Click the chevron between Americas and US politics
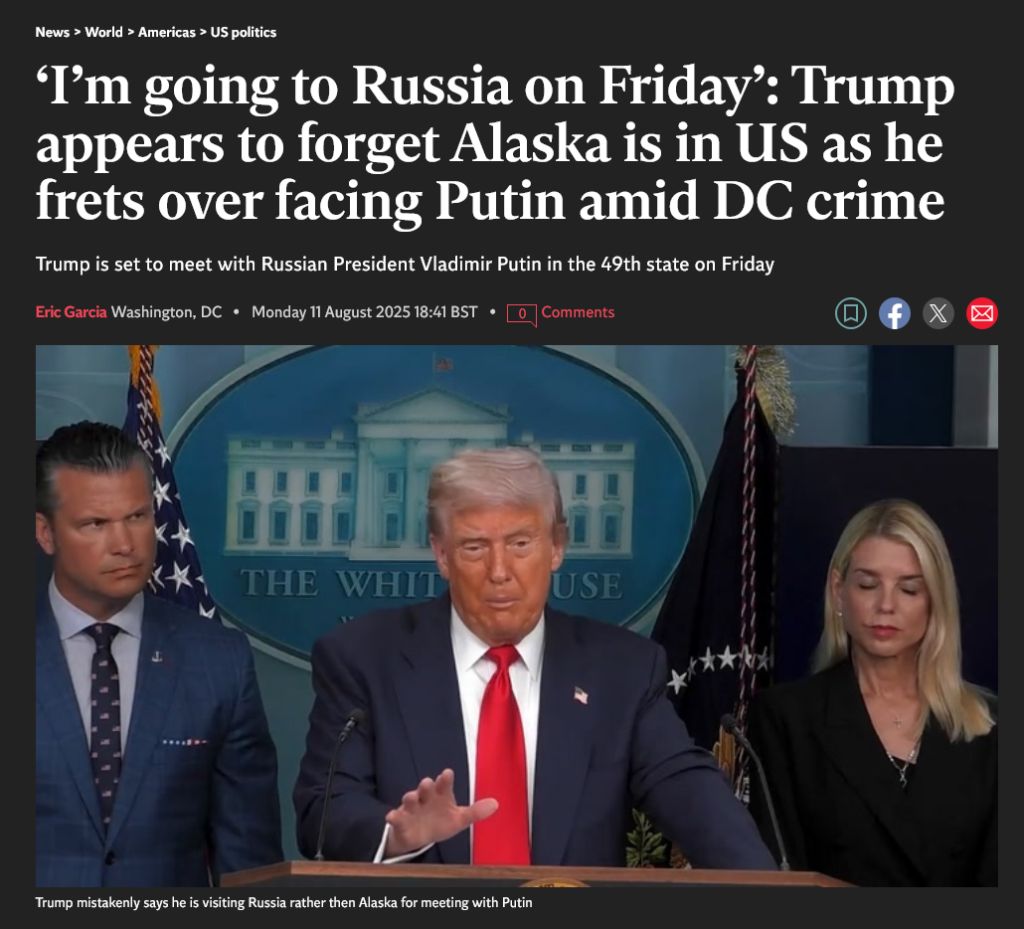Viewport: 1024px width, 929px height. [203, 32]
